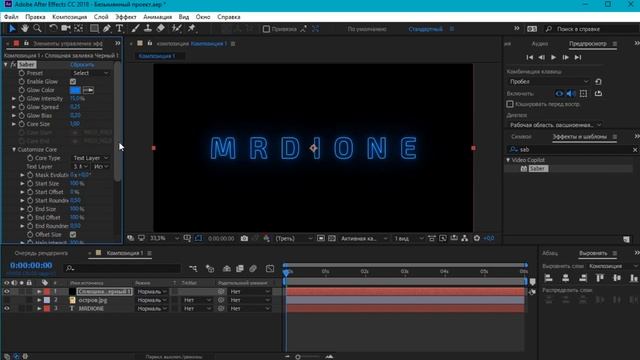The image size is (640, 360).
Task: Select the Roto Brush tool
Action: point(176,29)
